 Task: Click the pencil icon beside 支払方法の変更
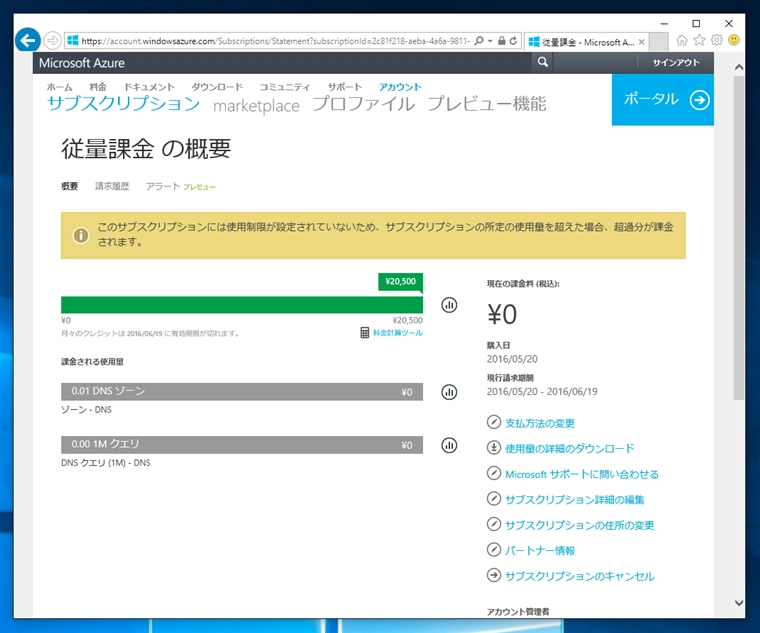pos(493,422)
